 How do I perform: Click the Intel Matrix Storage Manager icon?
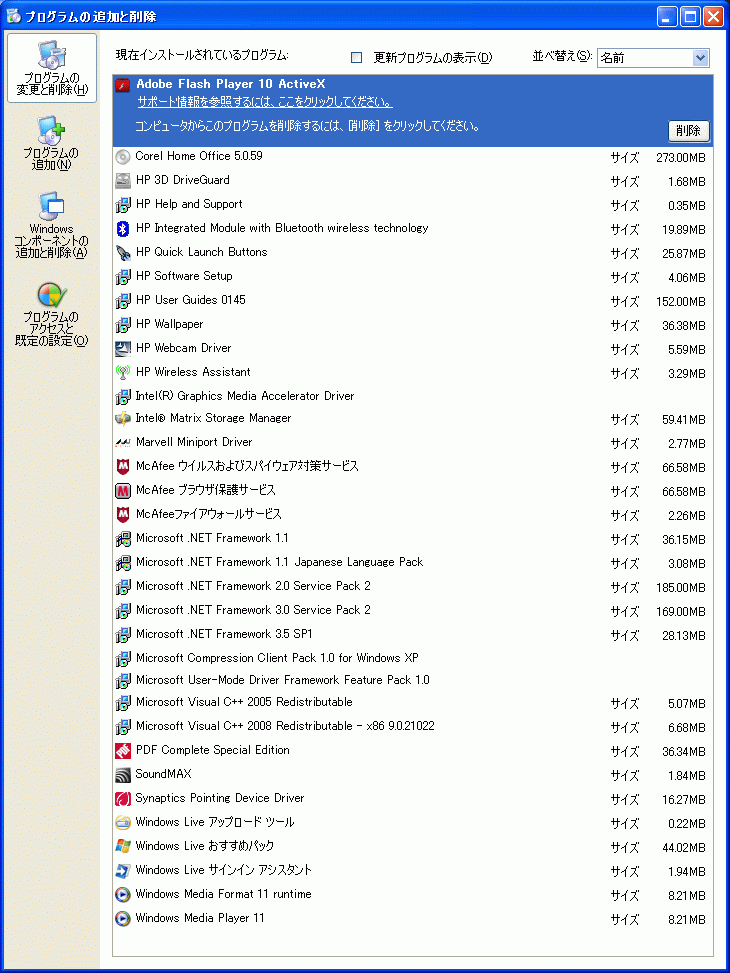tap(123, 419)
